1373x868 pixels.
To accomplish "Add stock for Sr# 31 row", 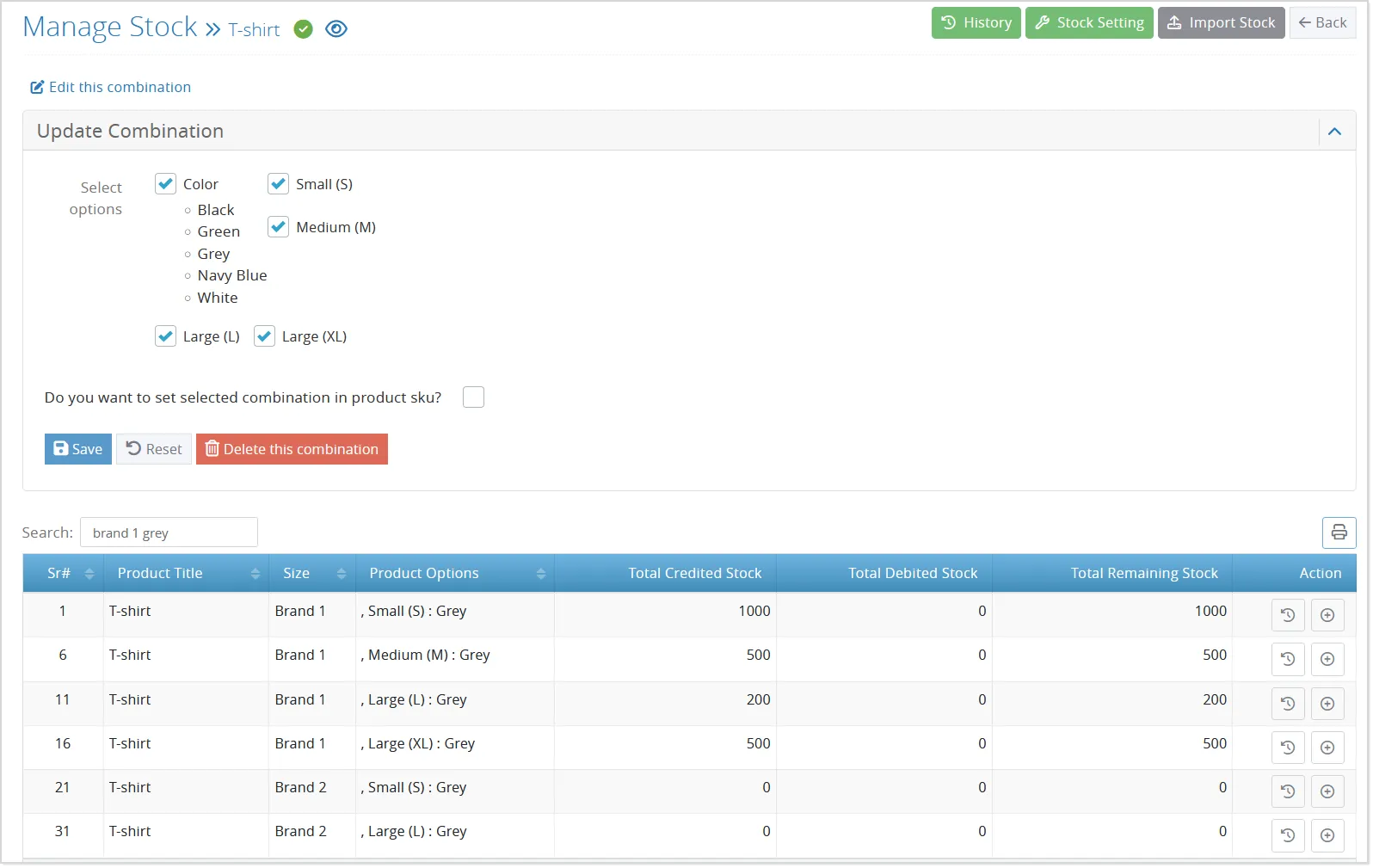I will pyautogui.click(x=1327, y=835).
